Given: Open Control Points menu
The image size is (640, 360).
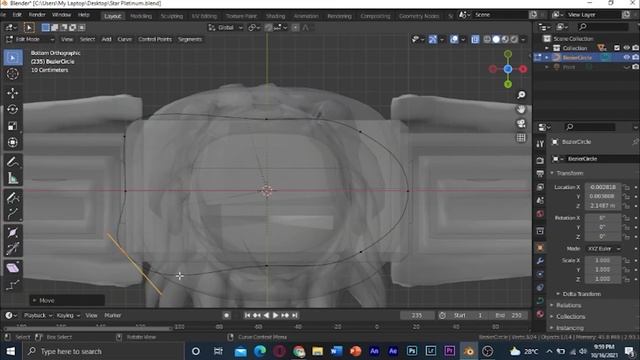Looking at the screenshot, I should point(155,40).
